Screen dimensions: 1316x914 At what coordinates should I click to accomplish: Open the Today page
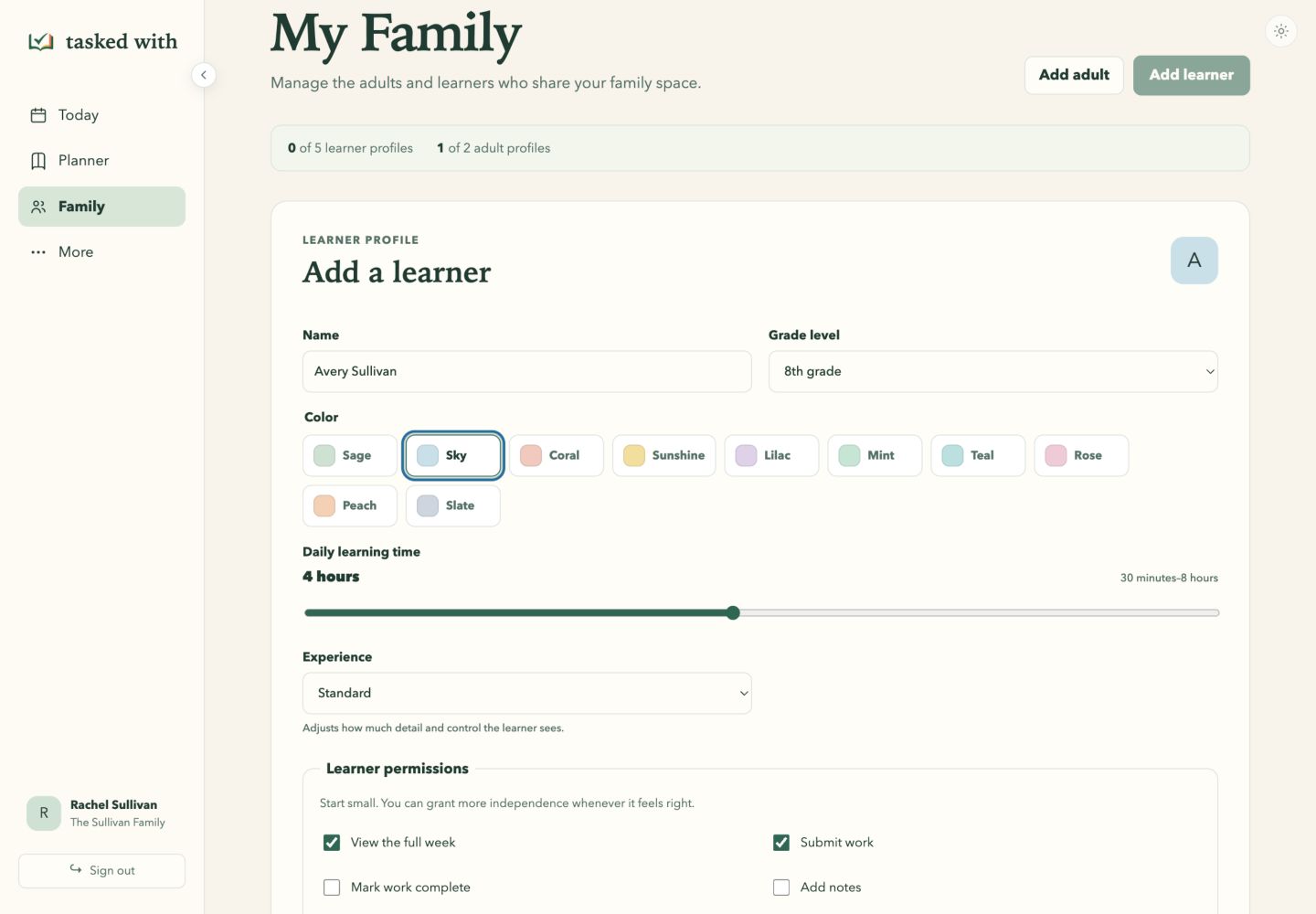point(101,115)
